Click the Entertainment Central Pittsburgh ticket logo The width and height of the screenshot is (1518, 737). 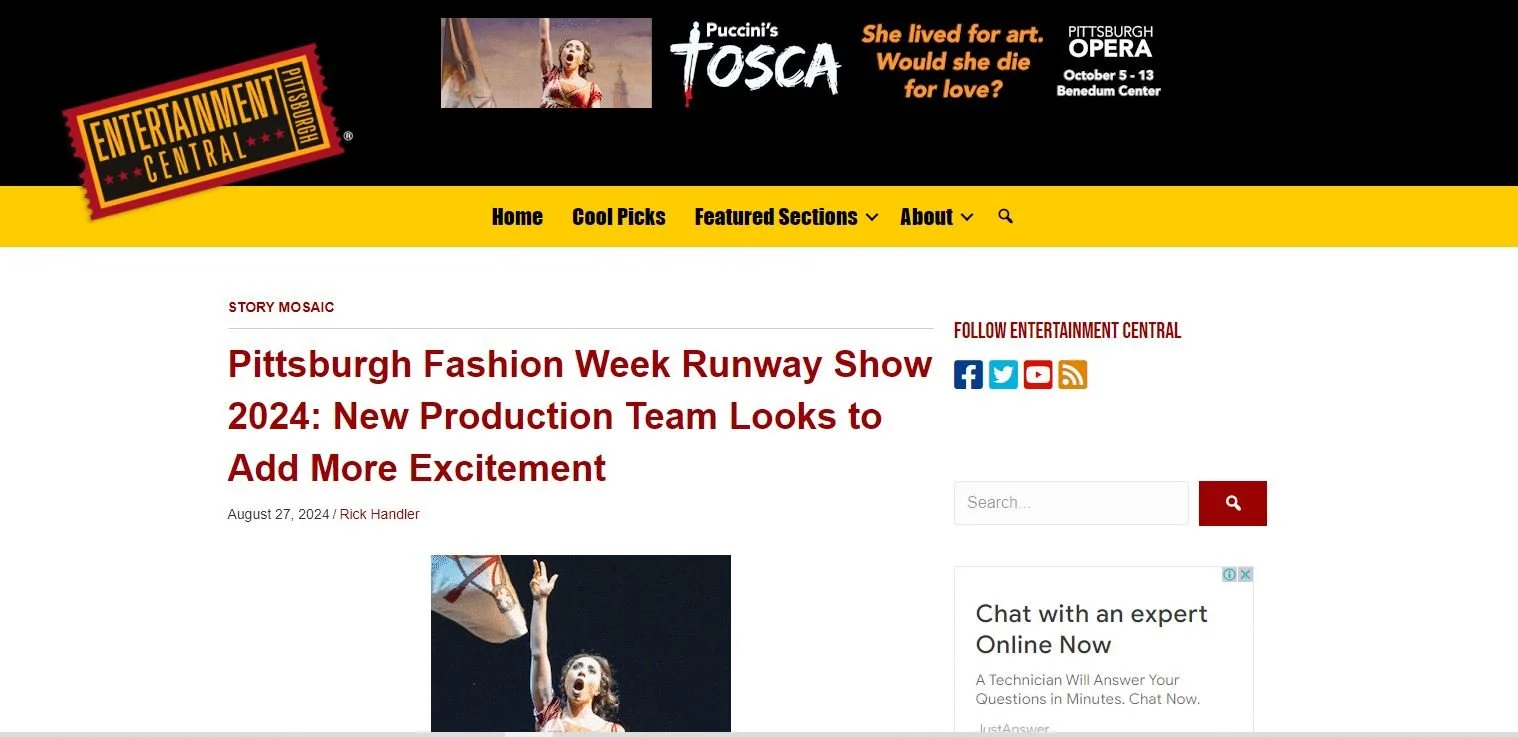(205, 130)
